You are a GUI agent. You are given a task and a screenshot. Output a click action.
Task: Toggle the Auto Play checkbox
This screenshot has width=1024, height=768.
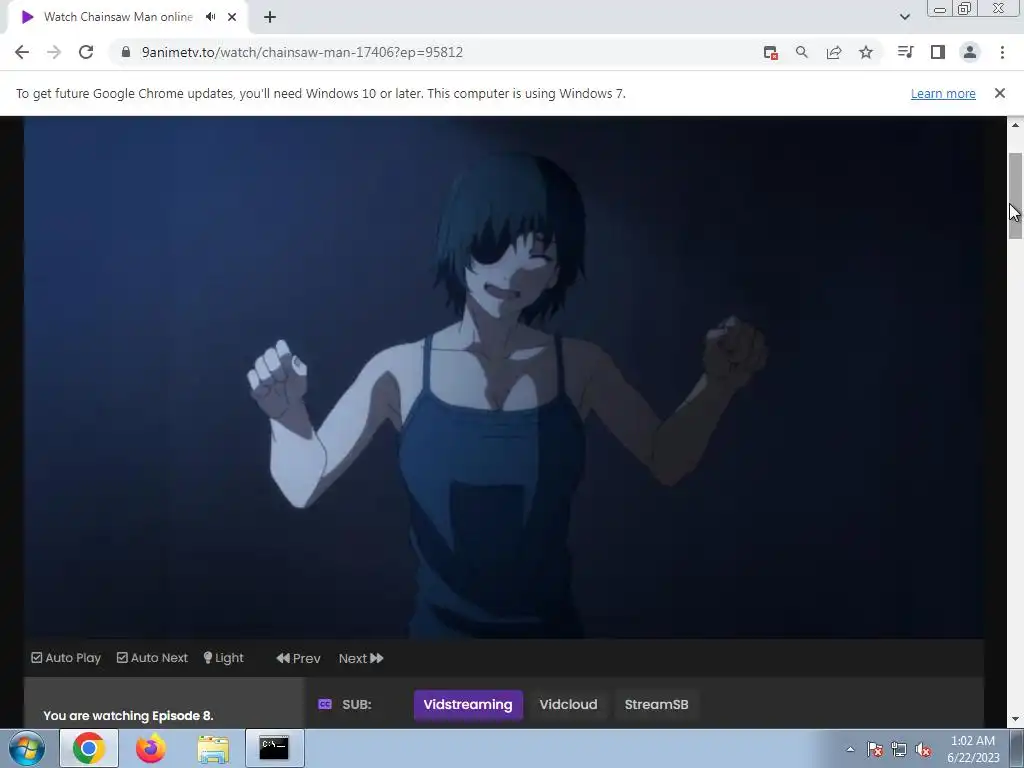coord(66,658)
